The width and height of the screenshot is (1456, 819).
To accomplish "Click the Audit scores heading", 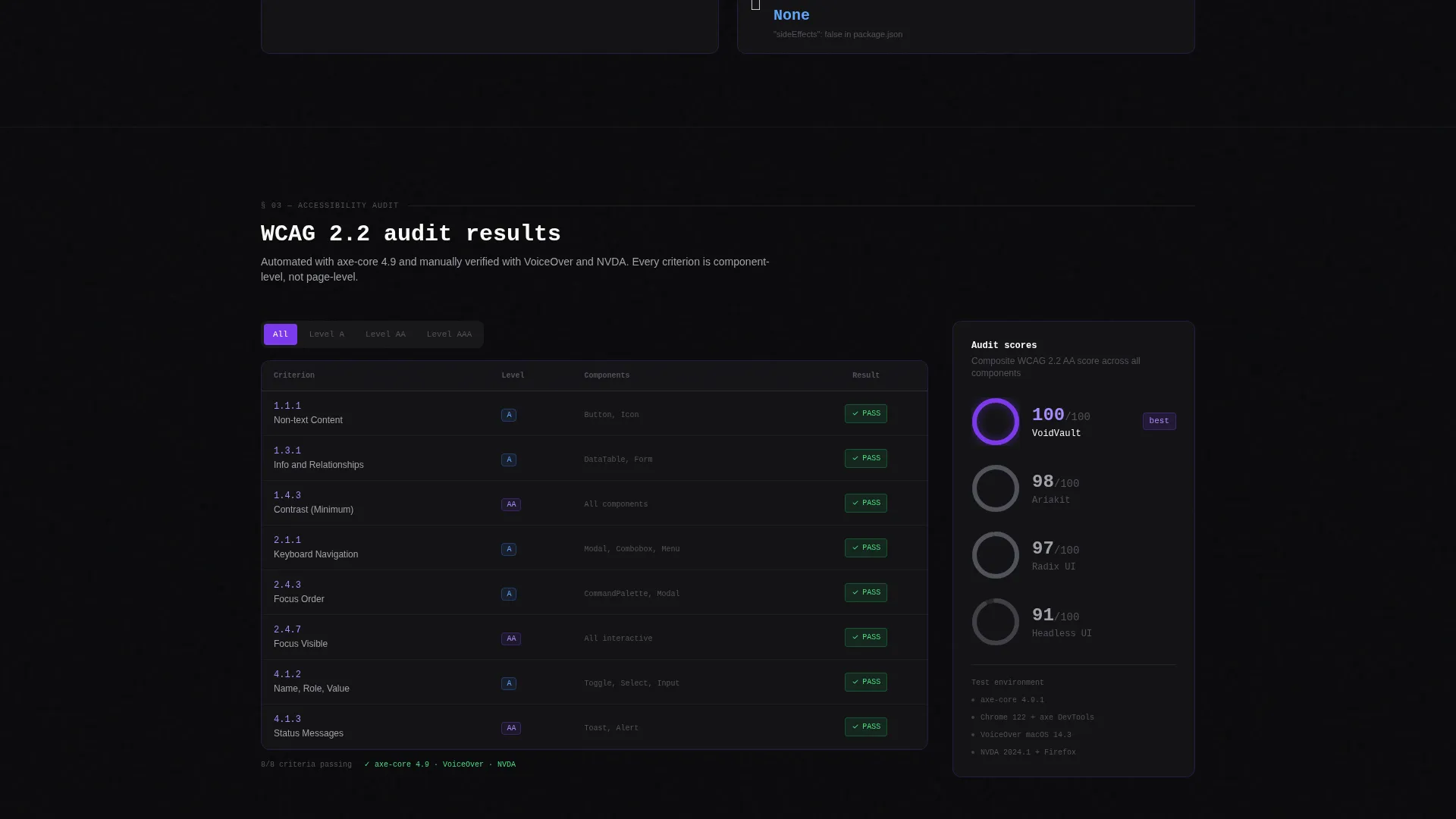I will coord(1004,346).
